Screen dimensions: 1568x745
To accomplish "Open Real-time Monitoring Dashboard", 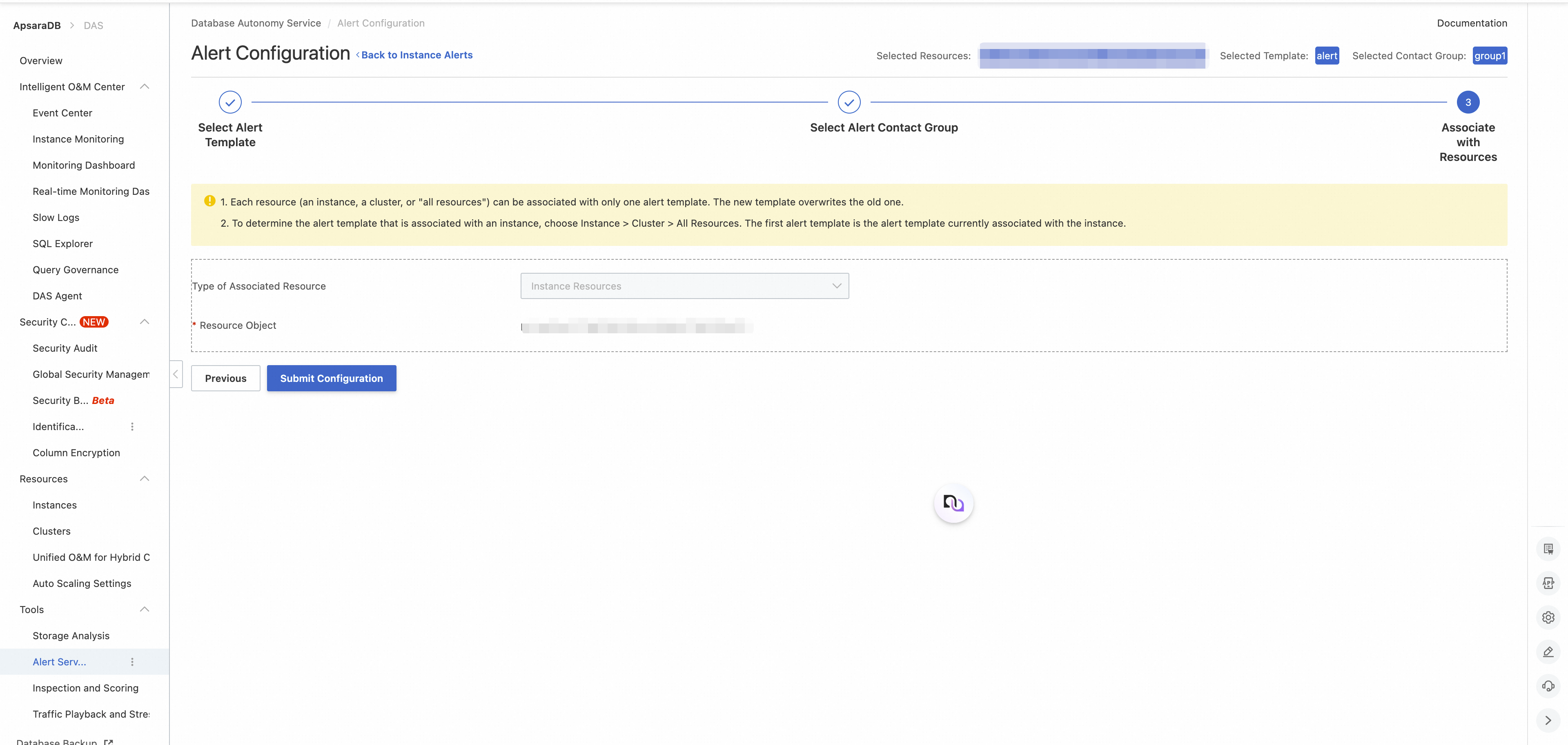I will [91, 191].
